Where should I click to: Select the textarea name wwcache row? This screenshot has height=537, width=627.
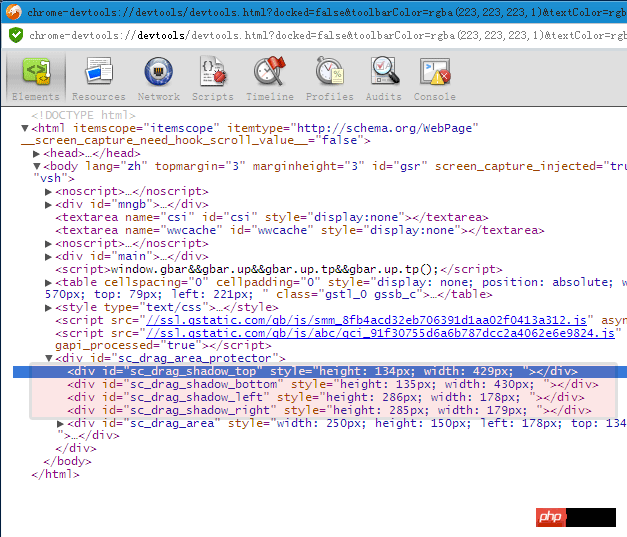(300, 230)
